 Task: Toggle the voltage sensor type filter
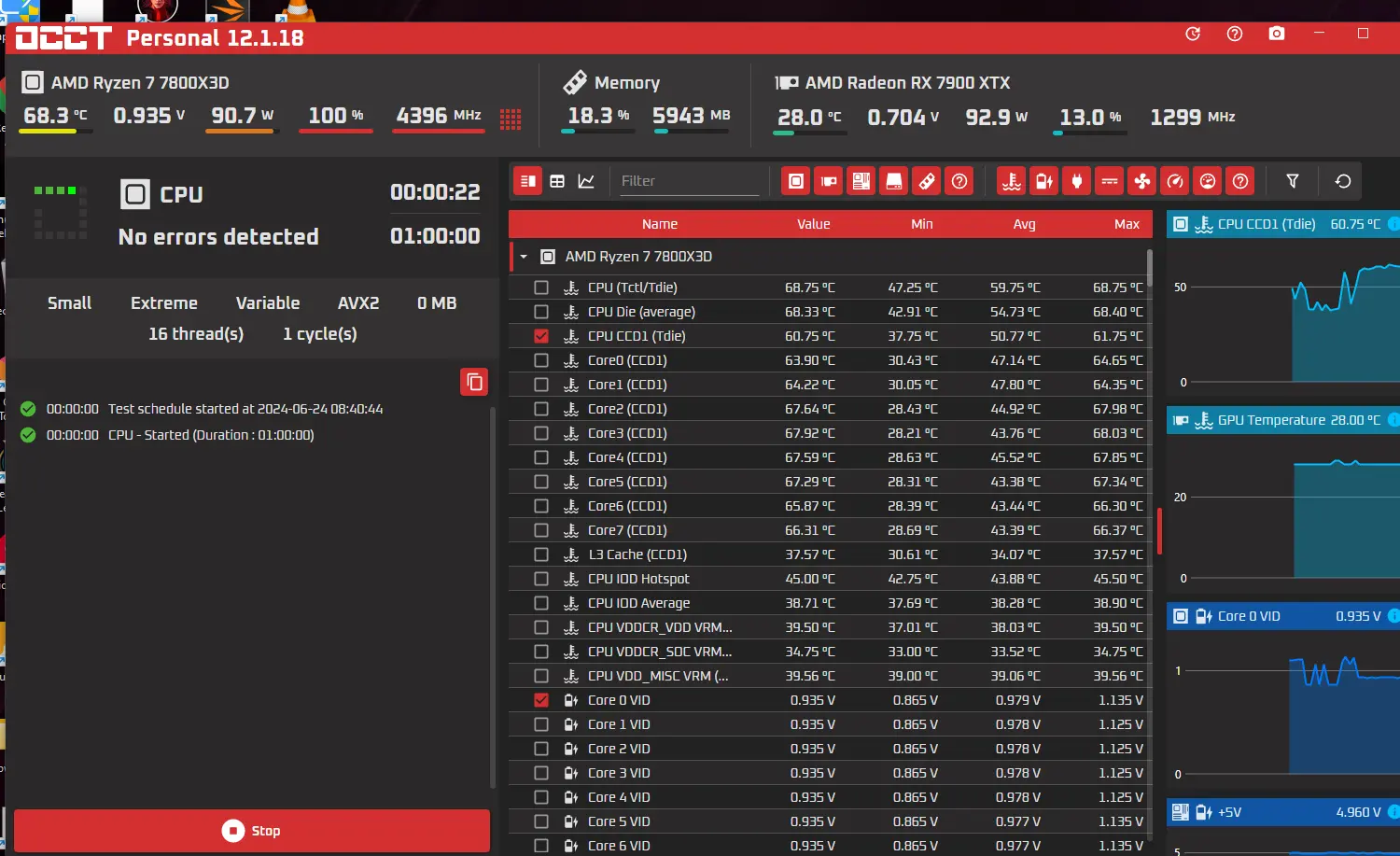tap(1044, 181)
